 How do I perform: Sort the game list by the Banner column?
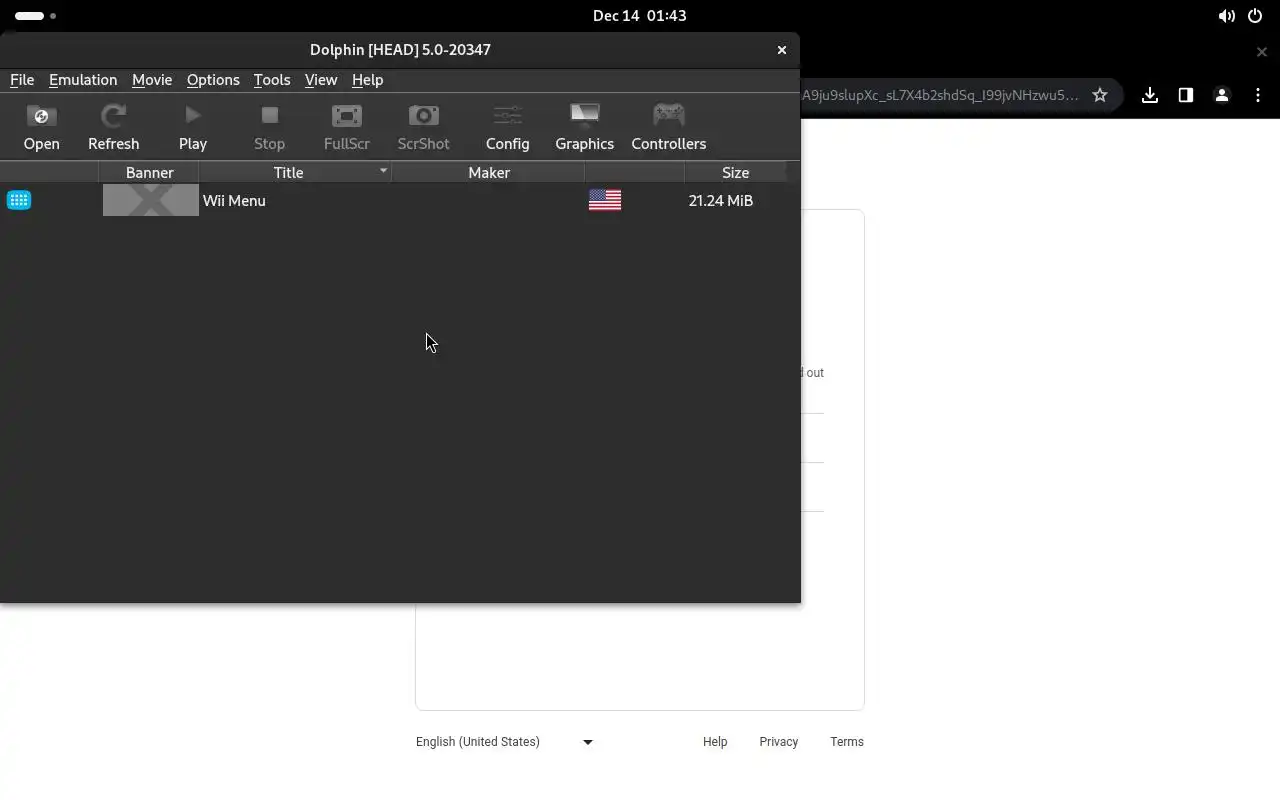tap(149, 172)
